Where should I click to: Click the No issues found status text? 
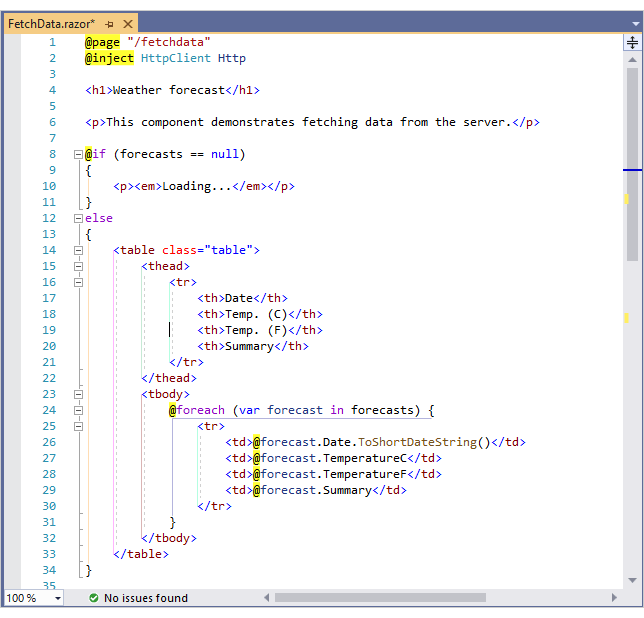coord(146,598)
